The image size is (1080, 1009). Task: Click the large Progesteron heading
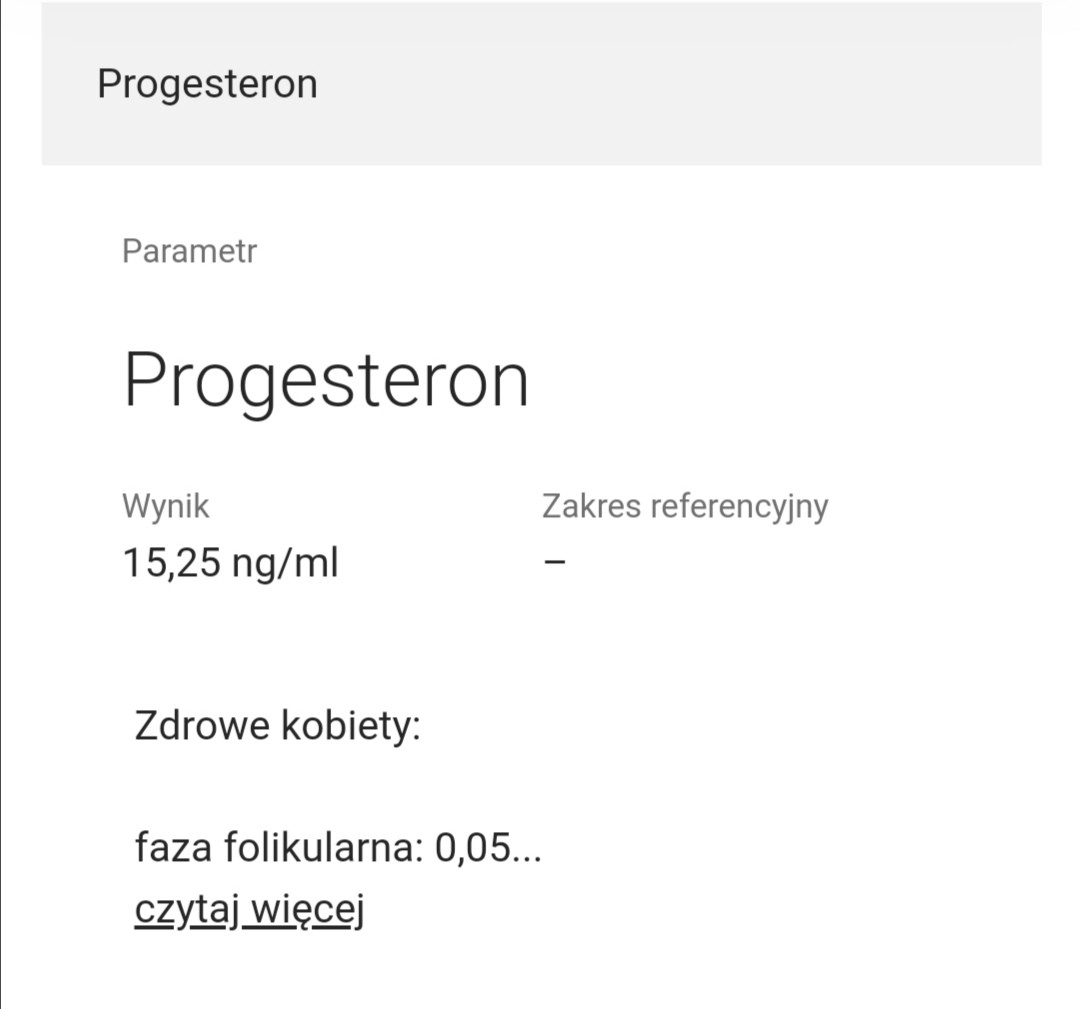[326, 381]
